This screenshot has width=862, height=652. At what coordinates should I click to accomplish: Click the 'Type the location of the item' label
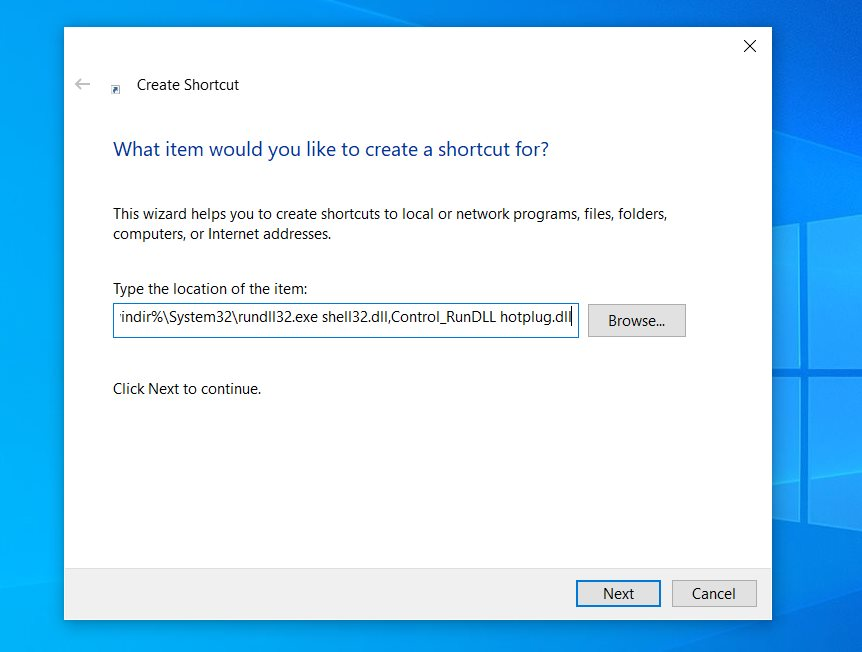coord(210,289)
